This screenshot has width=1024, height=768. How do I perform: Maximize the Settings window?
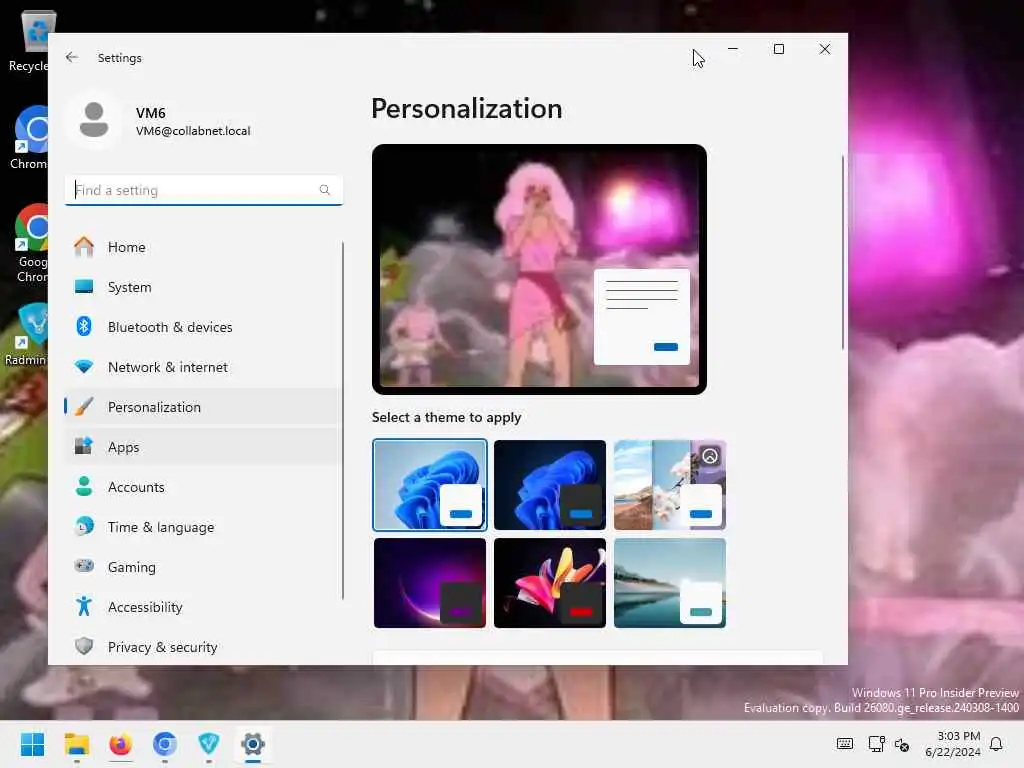point(778,49)
